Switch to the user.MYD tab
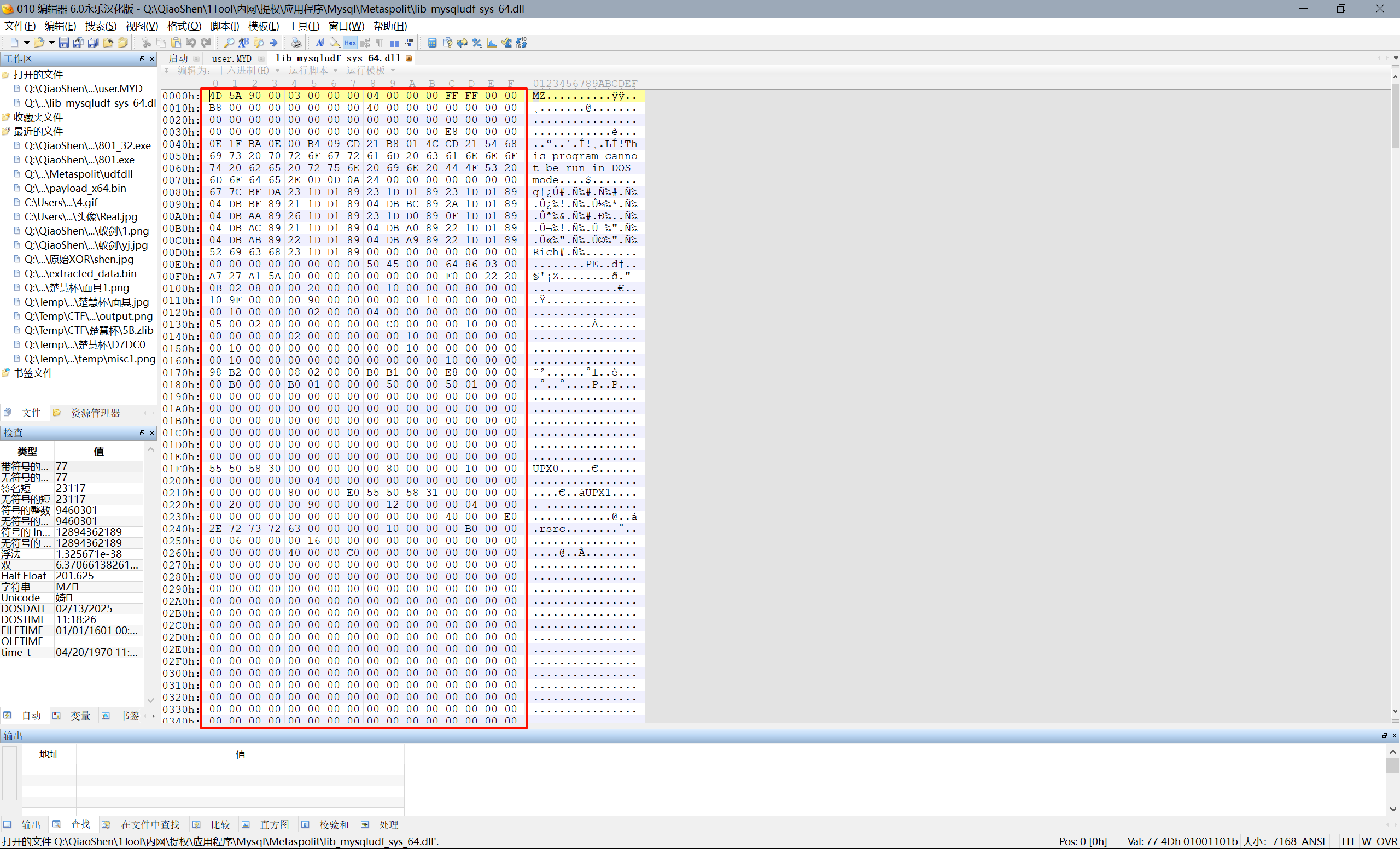 click(231, 58)
